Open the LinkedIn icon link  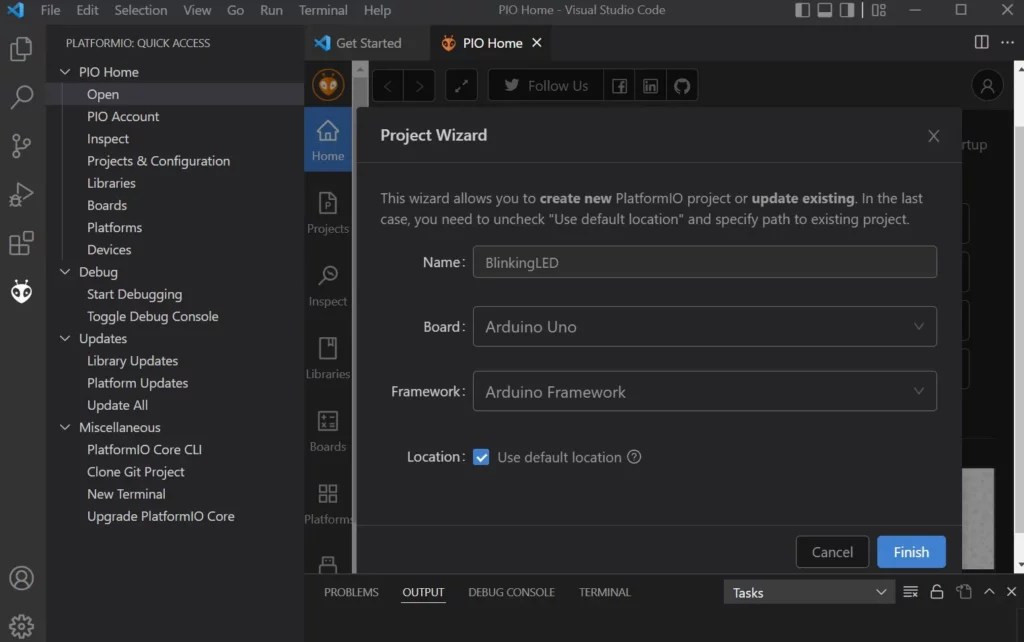(x=650, y=86)
